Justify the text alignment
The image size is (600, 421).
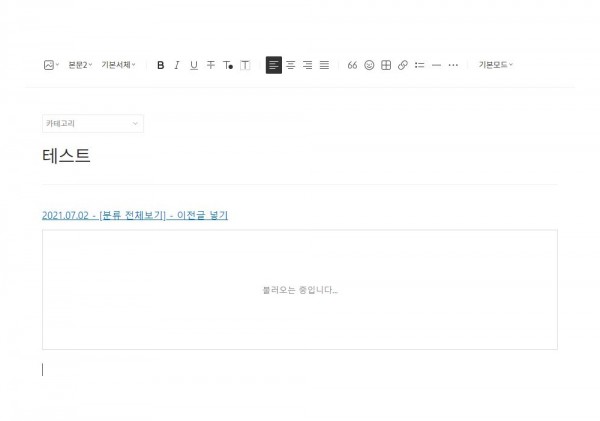(x=324, y=65)
